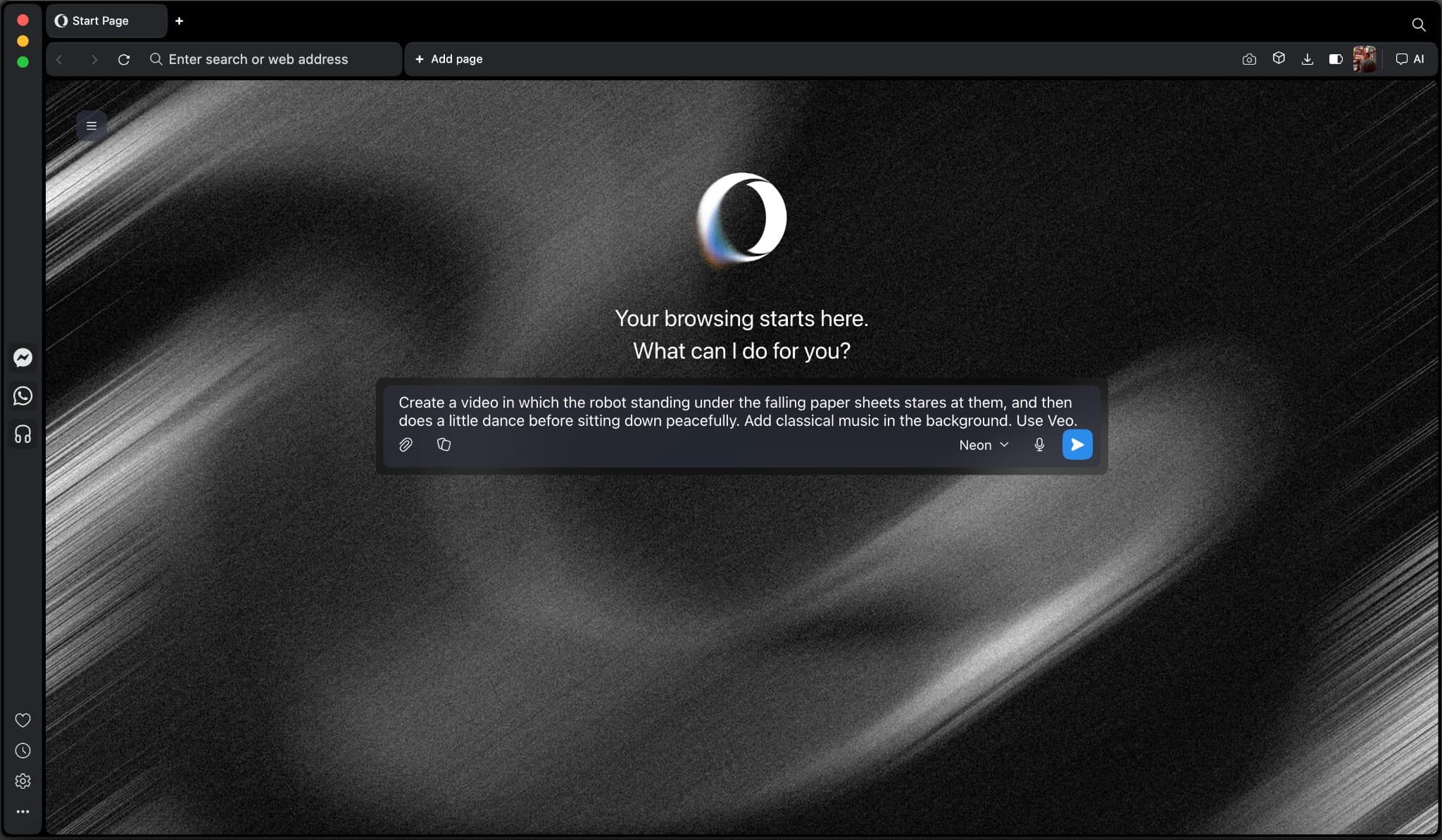Open Messenger from the sidebar

(x=23, y=358)
